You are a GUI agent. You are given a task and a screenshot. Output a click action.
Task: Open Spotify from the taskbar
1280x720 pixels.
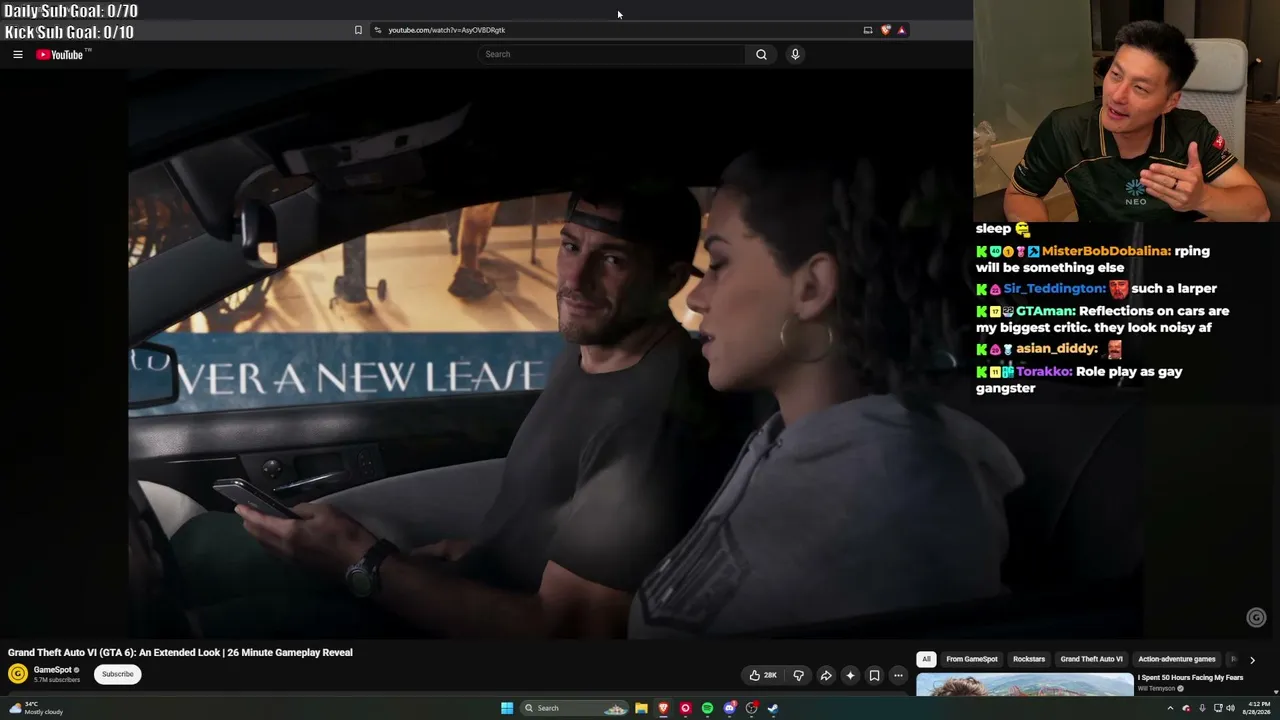707,708
